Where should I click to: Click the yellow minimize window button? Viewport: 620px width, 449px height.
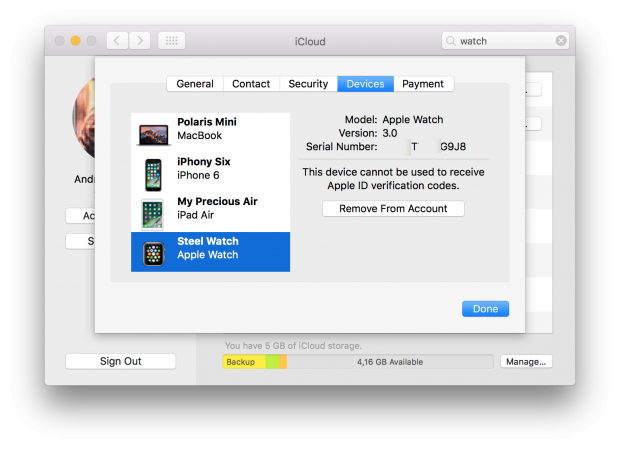click(x=76, y=41)
